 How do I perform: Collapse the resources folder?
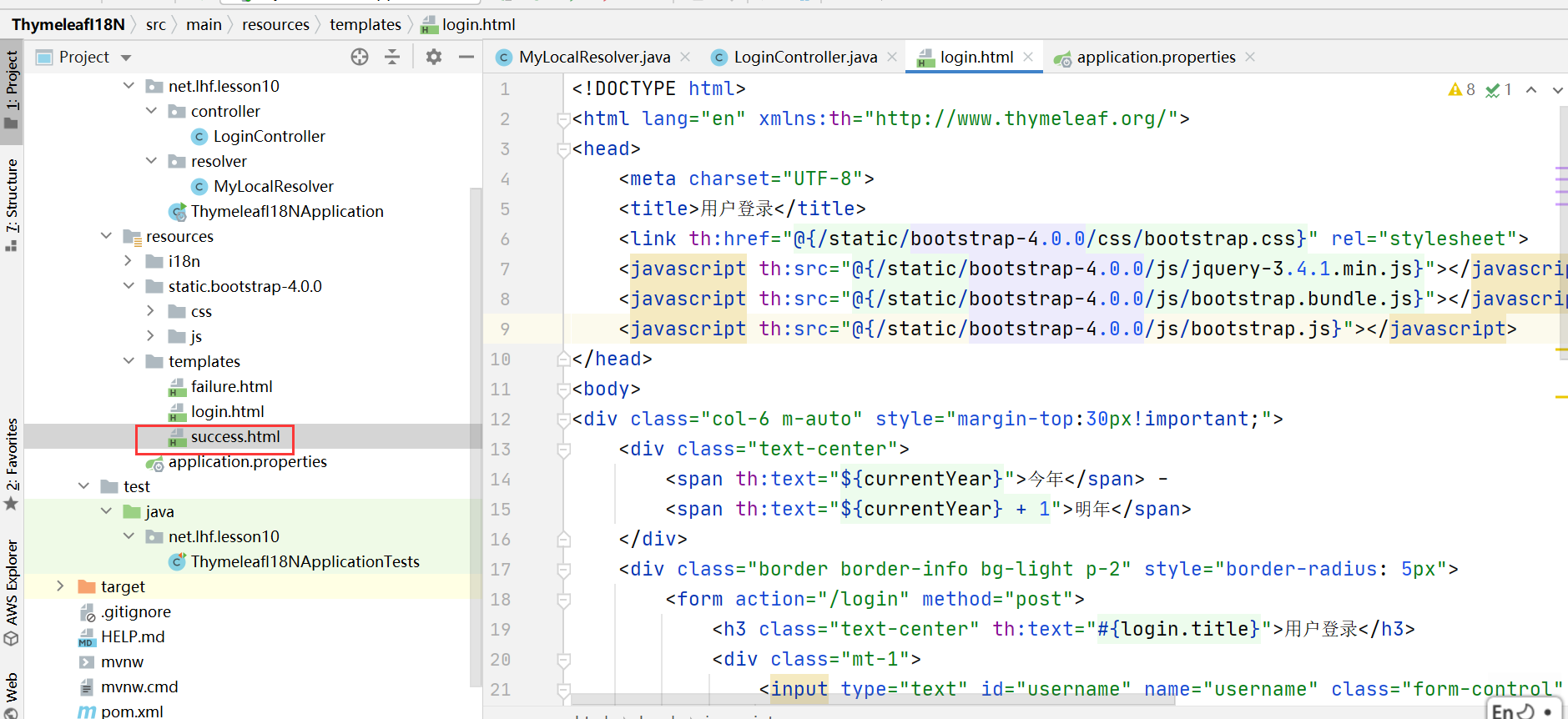(106, 236)
